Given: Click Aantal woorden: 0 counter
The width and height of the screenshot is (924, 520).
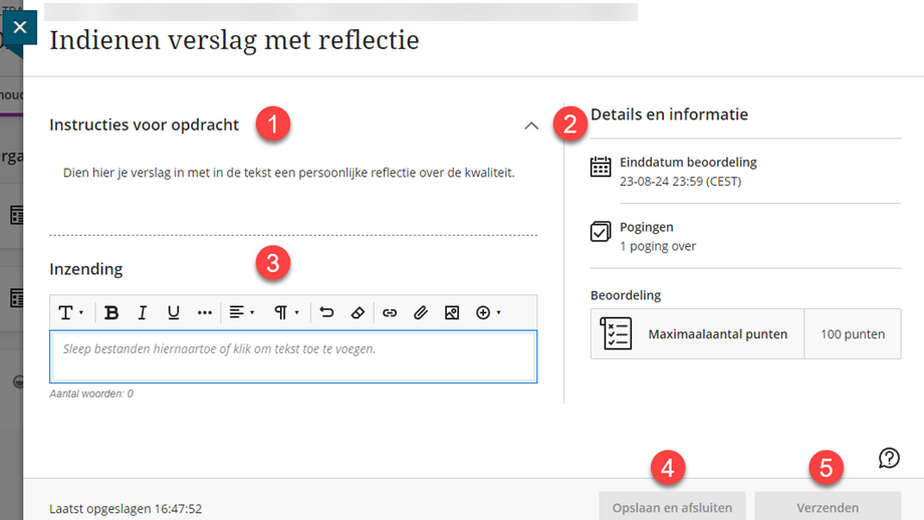Looking at the screenshot, I should point(91,394).
